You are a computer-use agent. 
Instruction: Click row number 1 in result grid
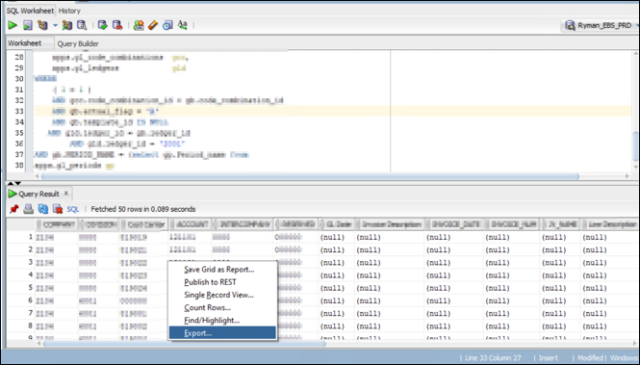[x=30, y=237]
